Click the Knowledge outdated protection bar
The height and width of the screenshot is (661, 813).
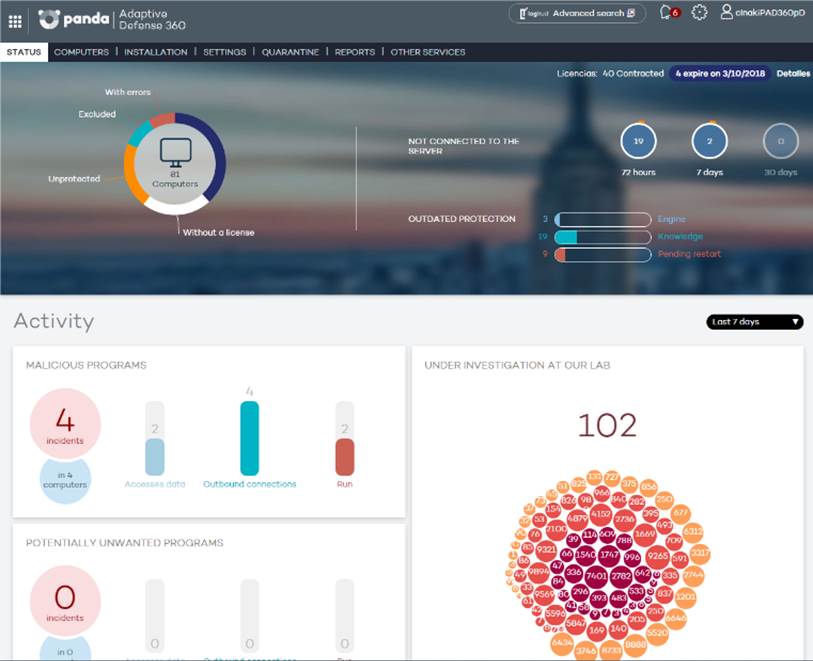coord(602,237)
